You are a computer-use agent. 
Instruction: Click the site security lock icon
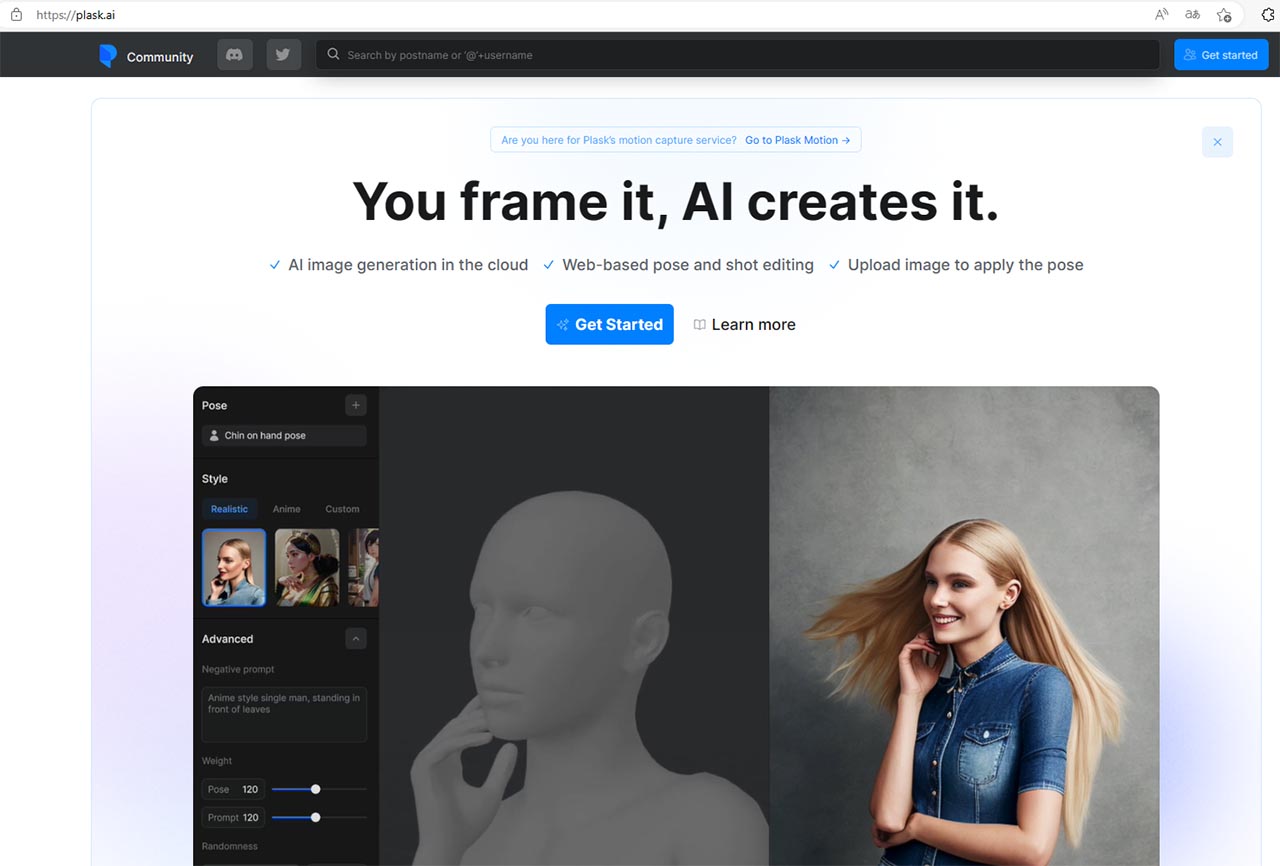[16, 15]
